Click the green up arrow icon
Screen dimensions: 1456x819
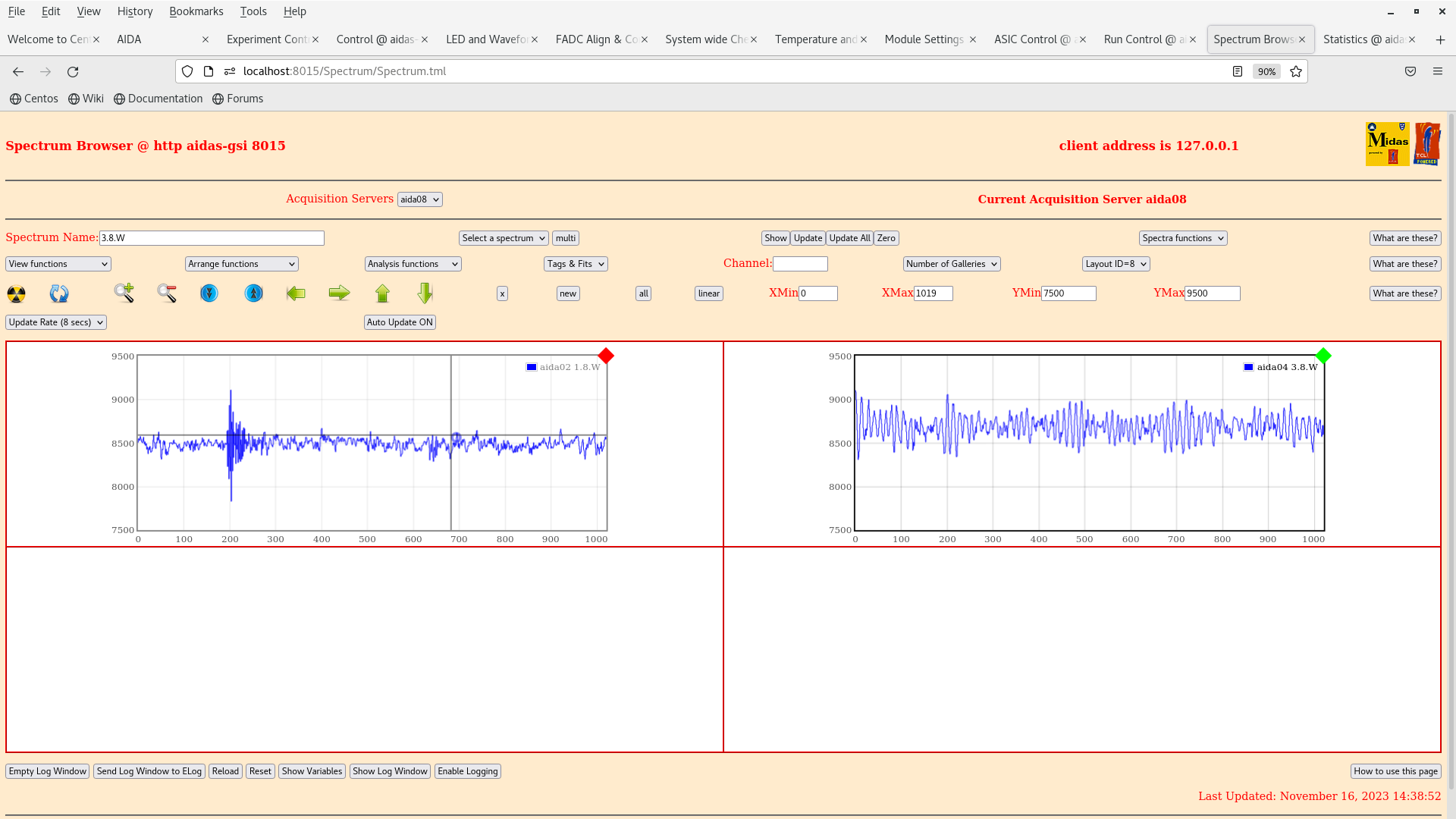pyautogui.click(x=382, y=293)
